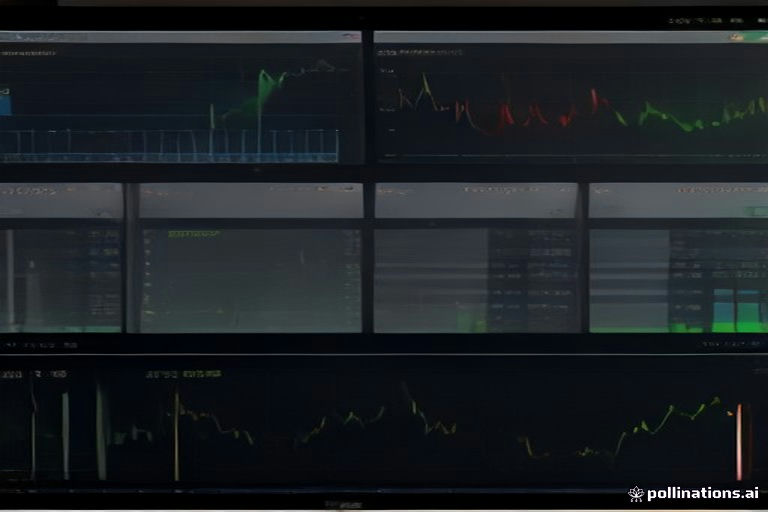Click small flag icon in top-left panel title bar

pos(351,37)
